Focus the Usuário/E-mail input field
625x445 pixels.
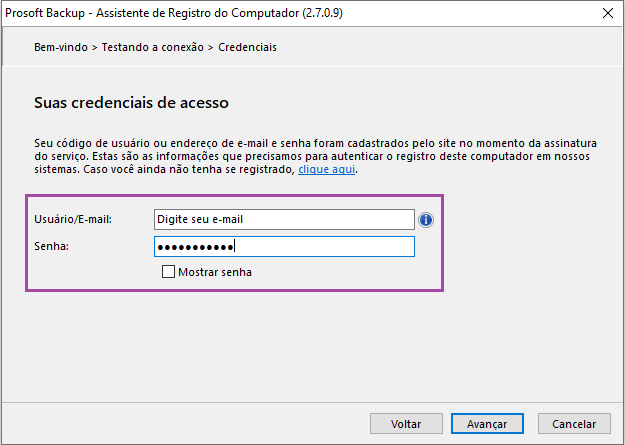pos(284,220)
